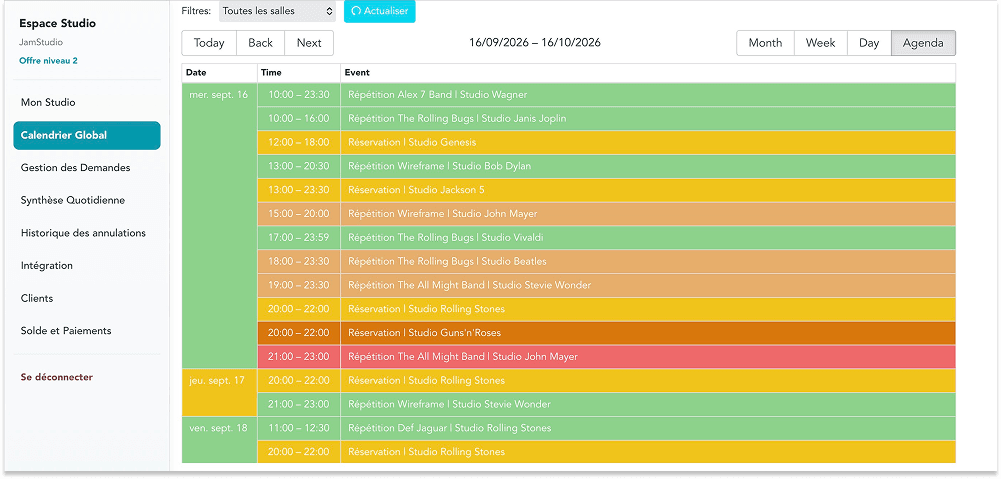Screen dimensions: 1001x479
Task: Open All Might Band Studio John Mayer event
Action: coord(648,356)
